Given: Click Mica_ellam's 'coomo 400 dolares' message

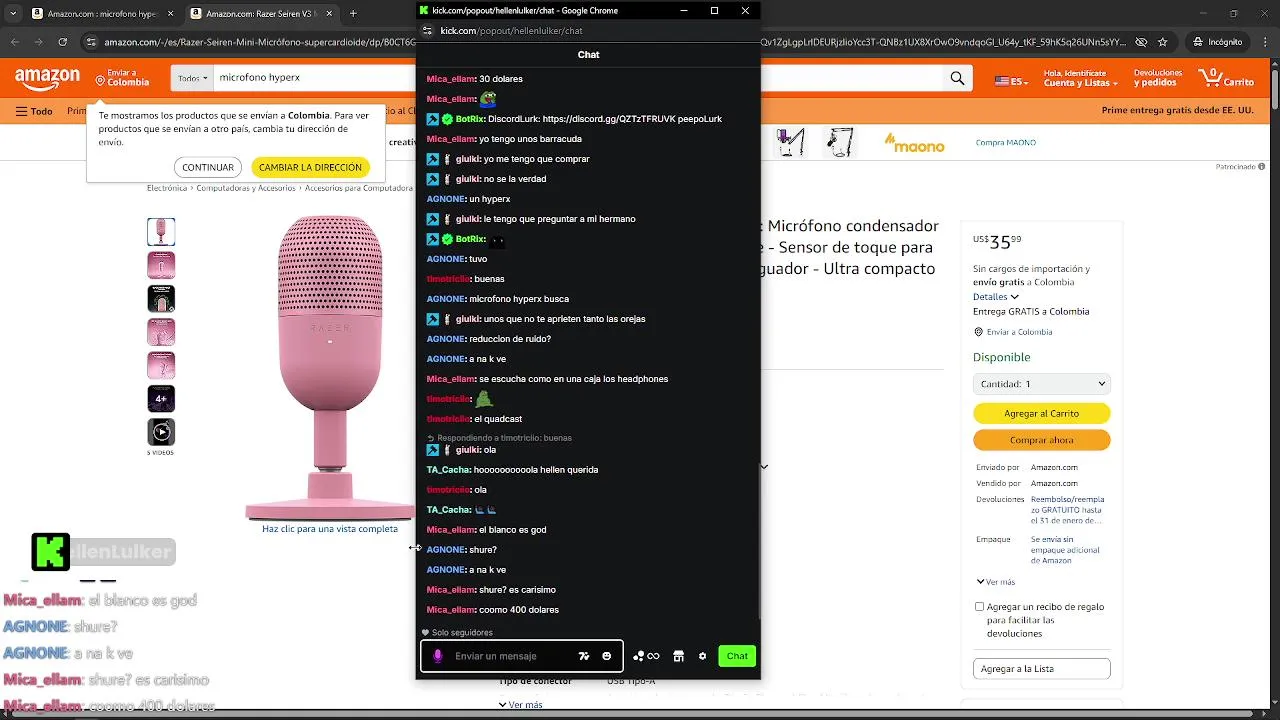Looking at the screenshot, I should click(493, 610).
